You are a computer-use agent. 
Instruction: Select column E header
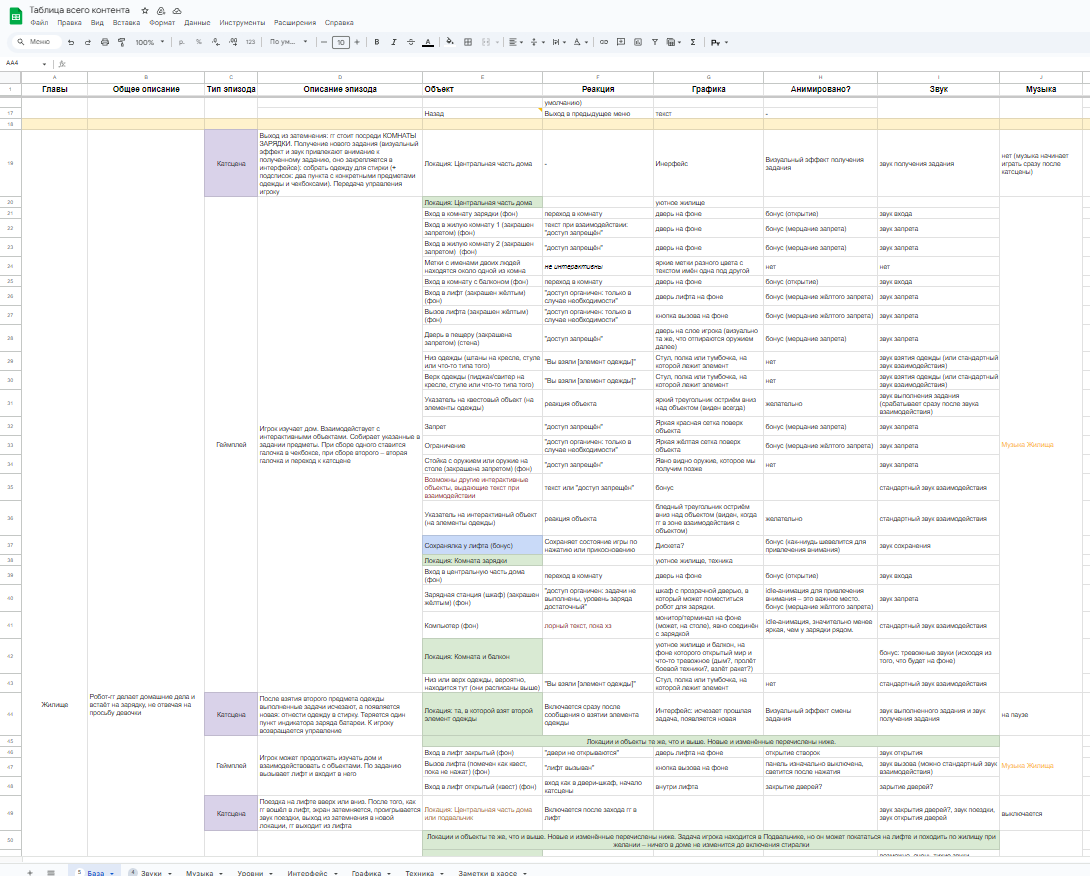point(482,77)
